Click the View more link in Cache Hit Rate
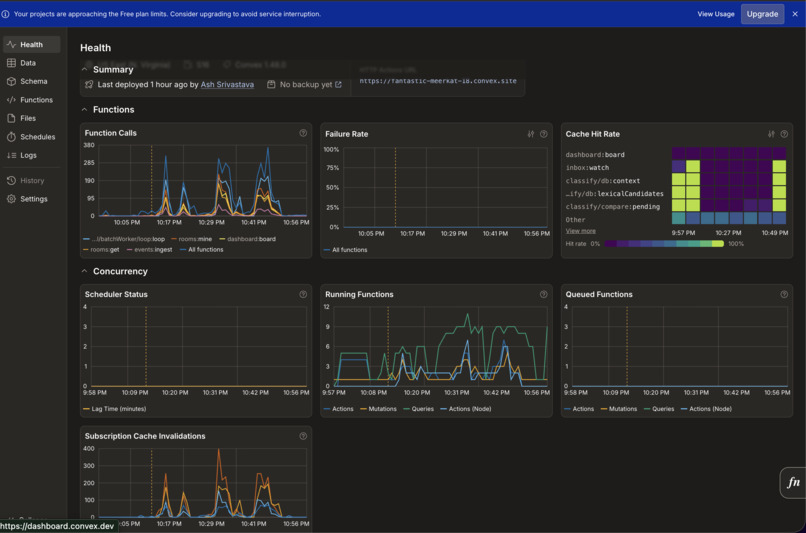The image size is (806, 533). click(580, 231)
